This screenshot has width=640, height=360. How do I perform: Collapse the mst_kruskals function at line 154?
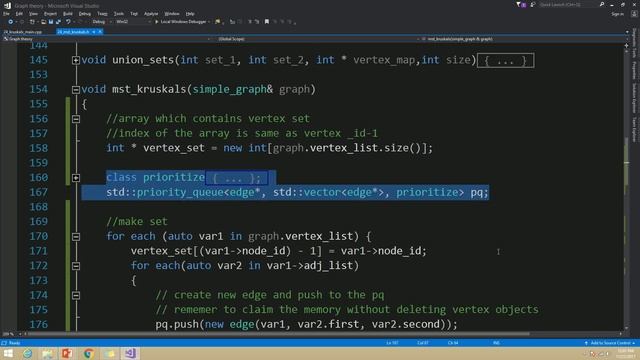point(76,90)
